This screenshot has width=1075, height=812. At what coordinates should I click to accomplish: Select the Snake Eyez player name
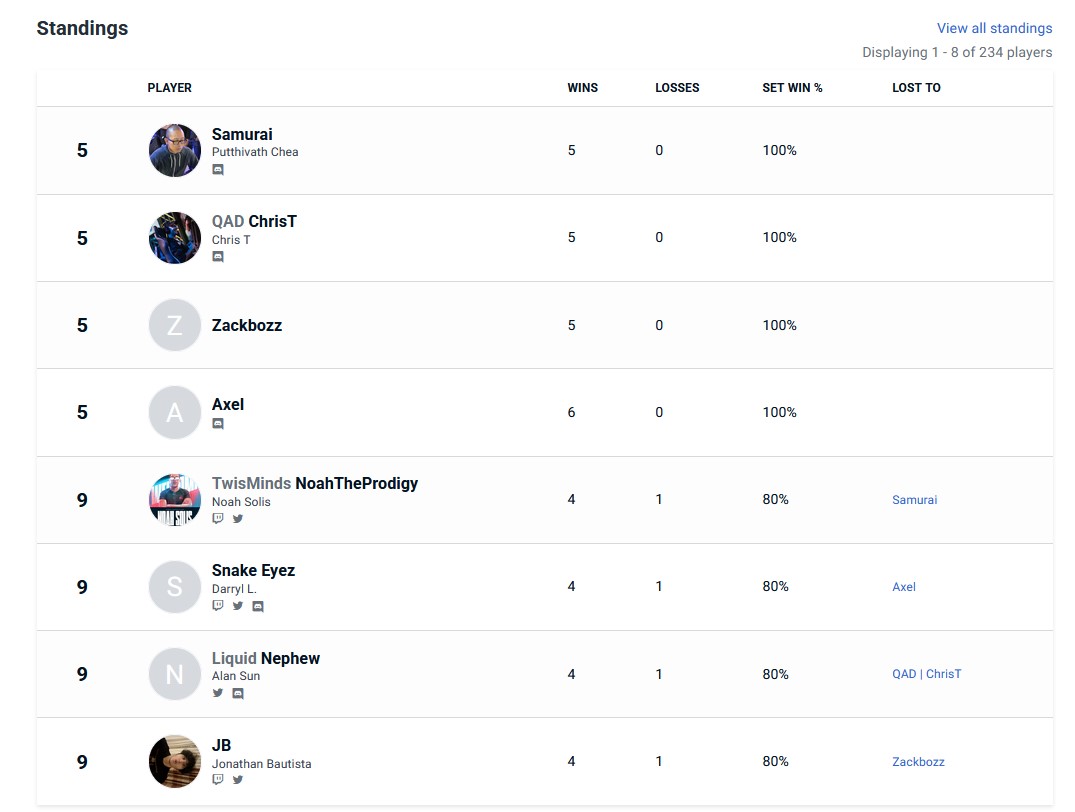tap(253, 571)
